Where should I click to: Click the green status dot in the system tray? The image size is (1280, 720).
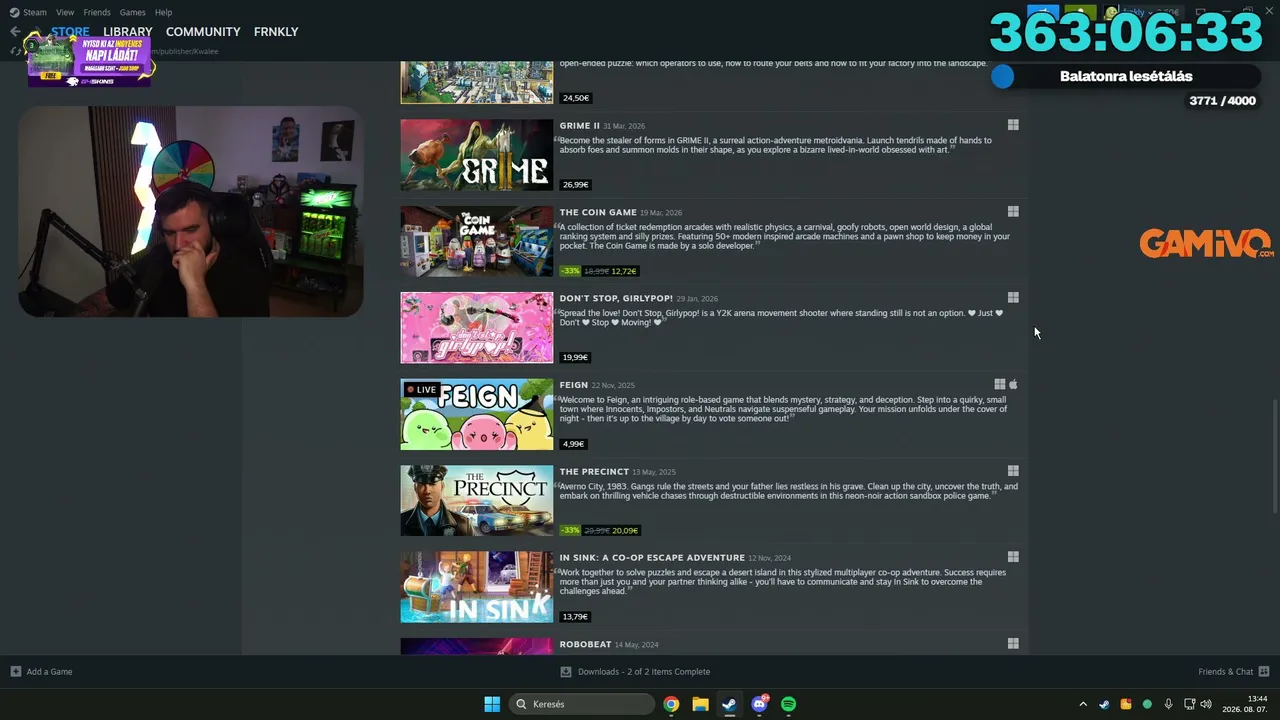pyautogui.click(x=1147, y=704)
